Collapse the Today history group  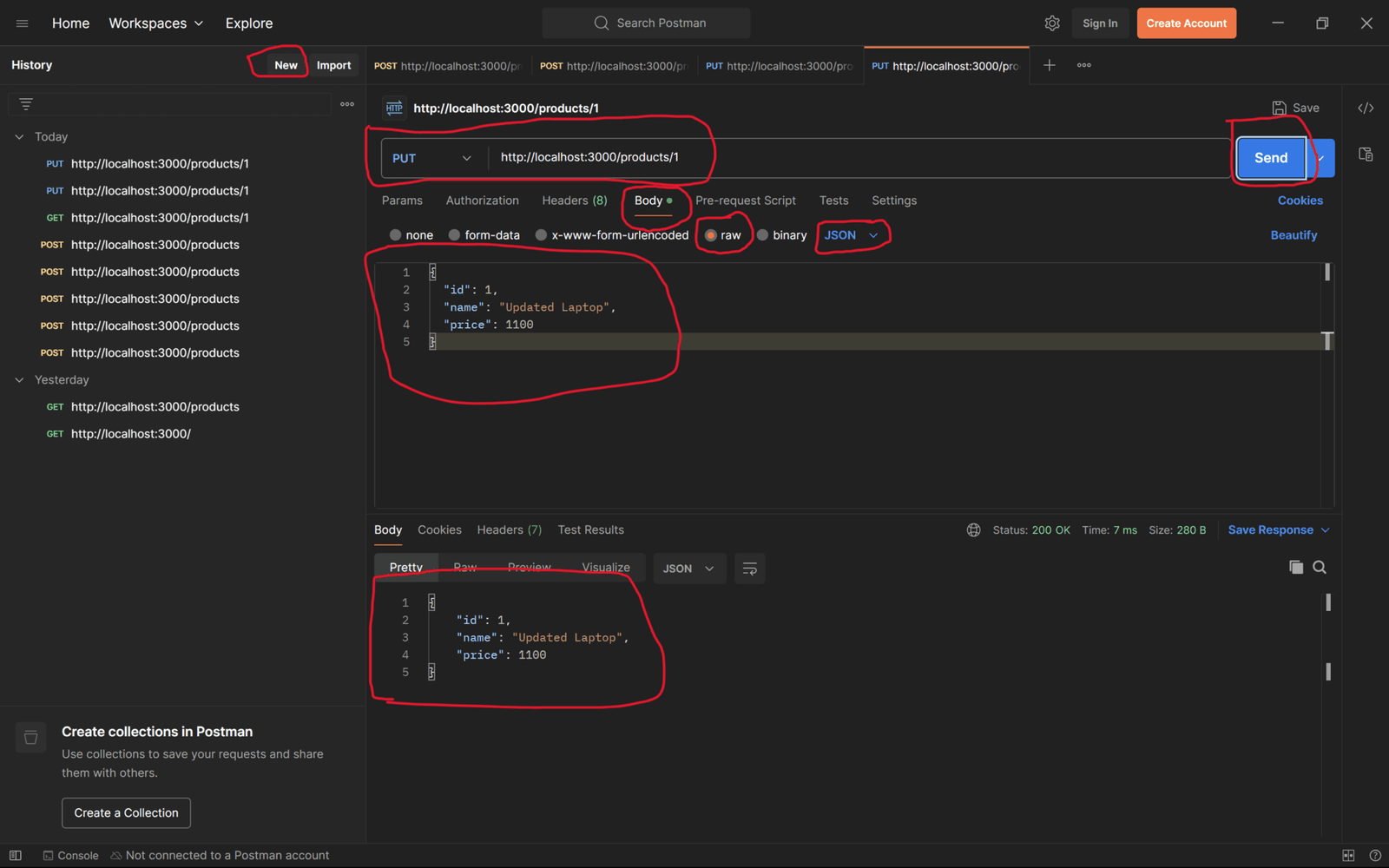19,137
